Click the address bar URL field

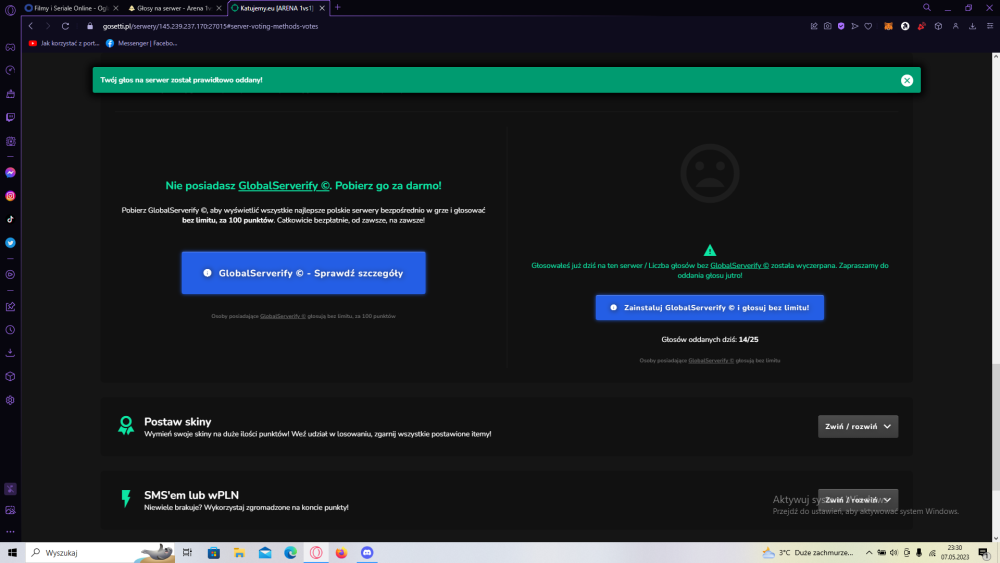pos(210,26)
